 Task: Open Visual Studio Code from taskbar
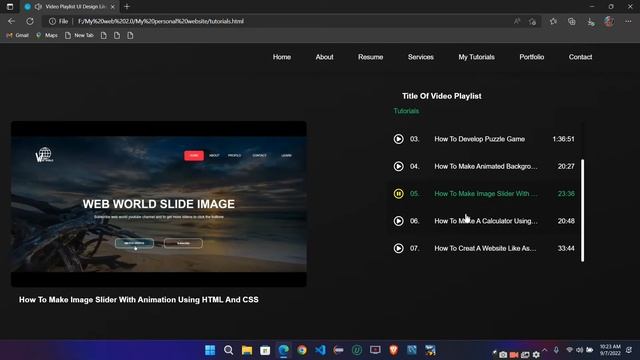(x=320, y=350)
